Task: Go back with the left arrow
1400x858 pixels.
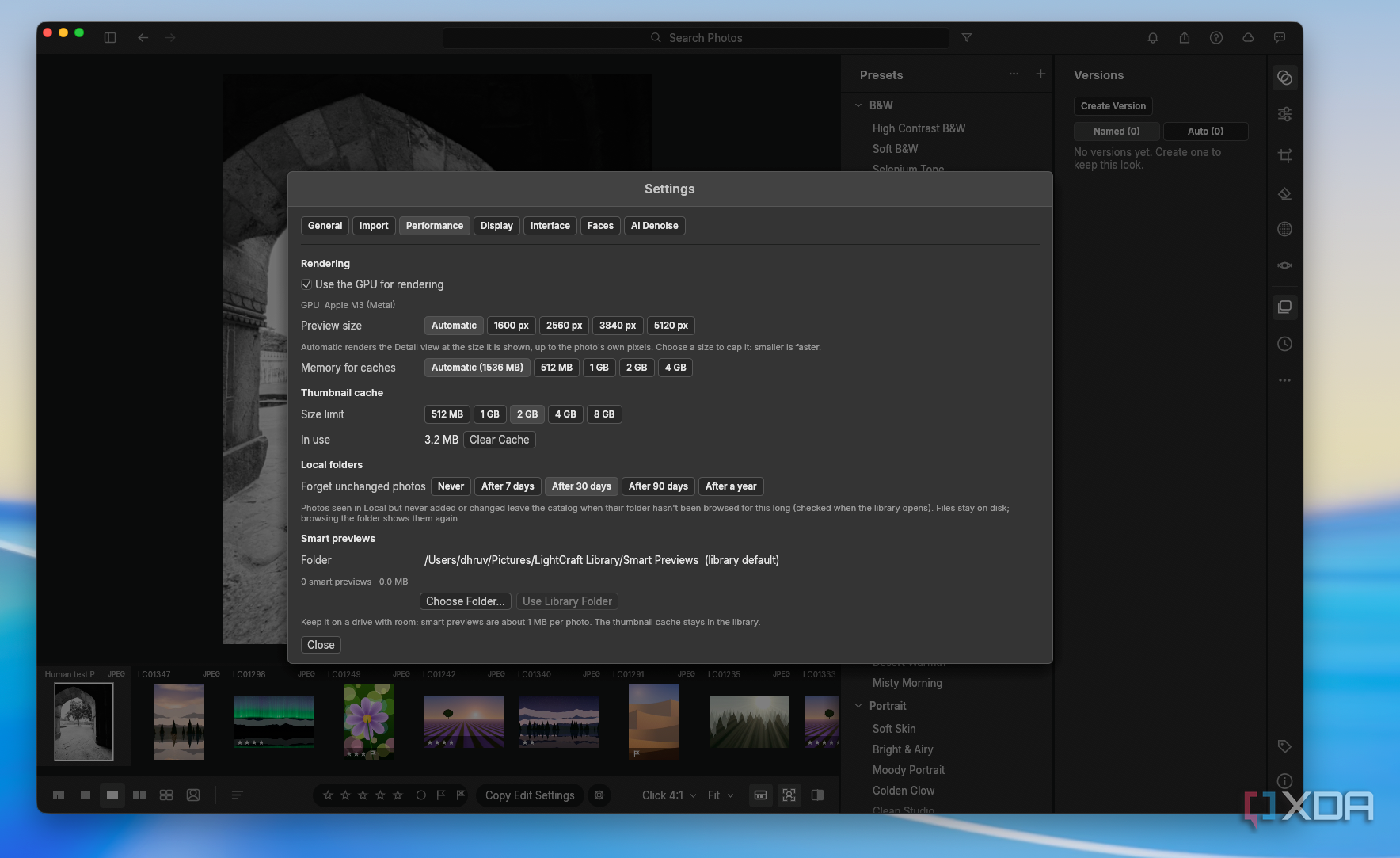Action: click(x=143, y=38)
